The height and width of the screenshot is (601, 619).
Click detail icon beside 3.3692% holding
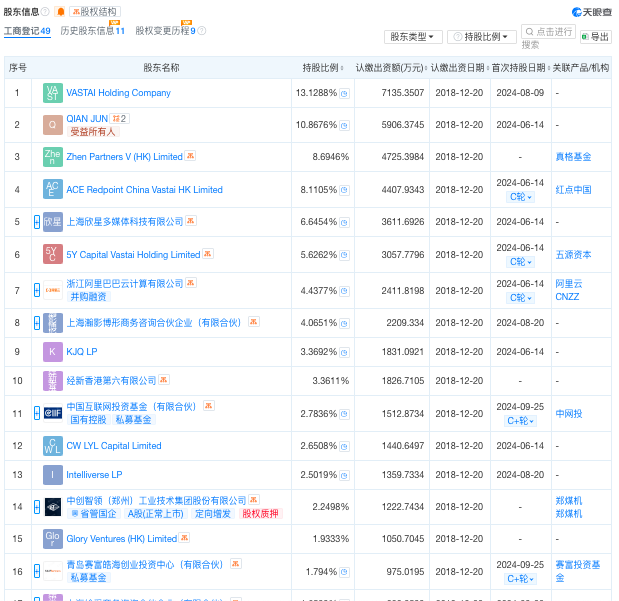344,352
